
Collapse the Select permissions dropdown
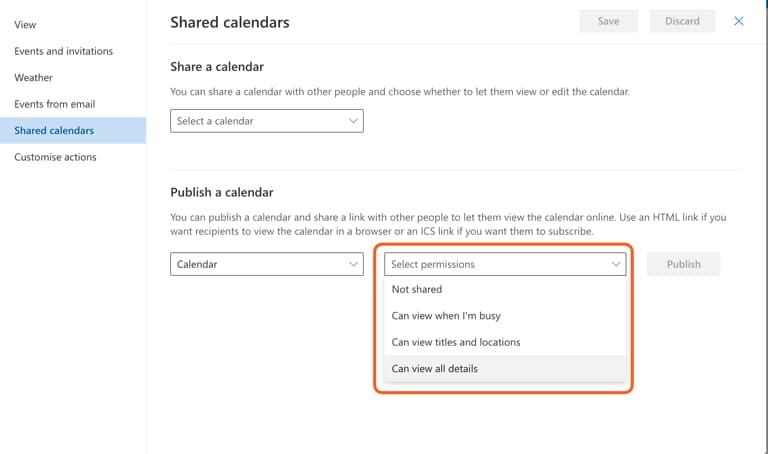tap(505, 264)
